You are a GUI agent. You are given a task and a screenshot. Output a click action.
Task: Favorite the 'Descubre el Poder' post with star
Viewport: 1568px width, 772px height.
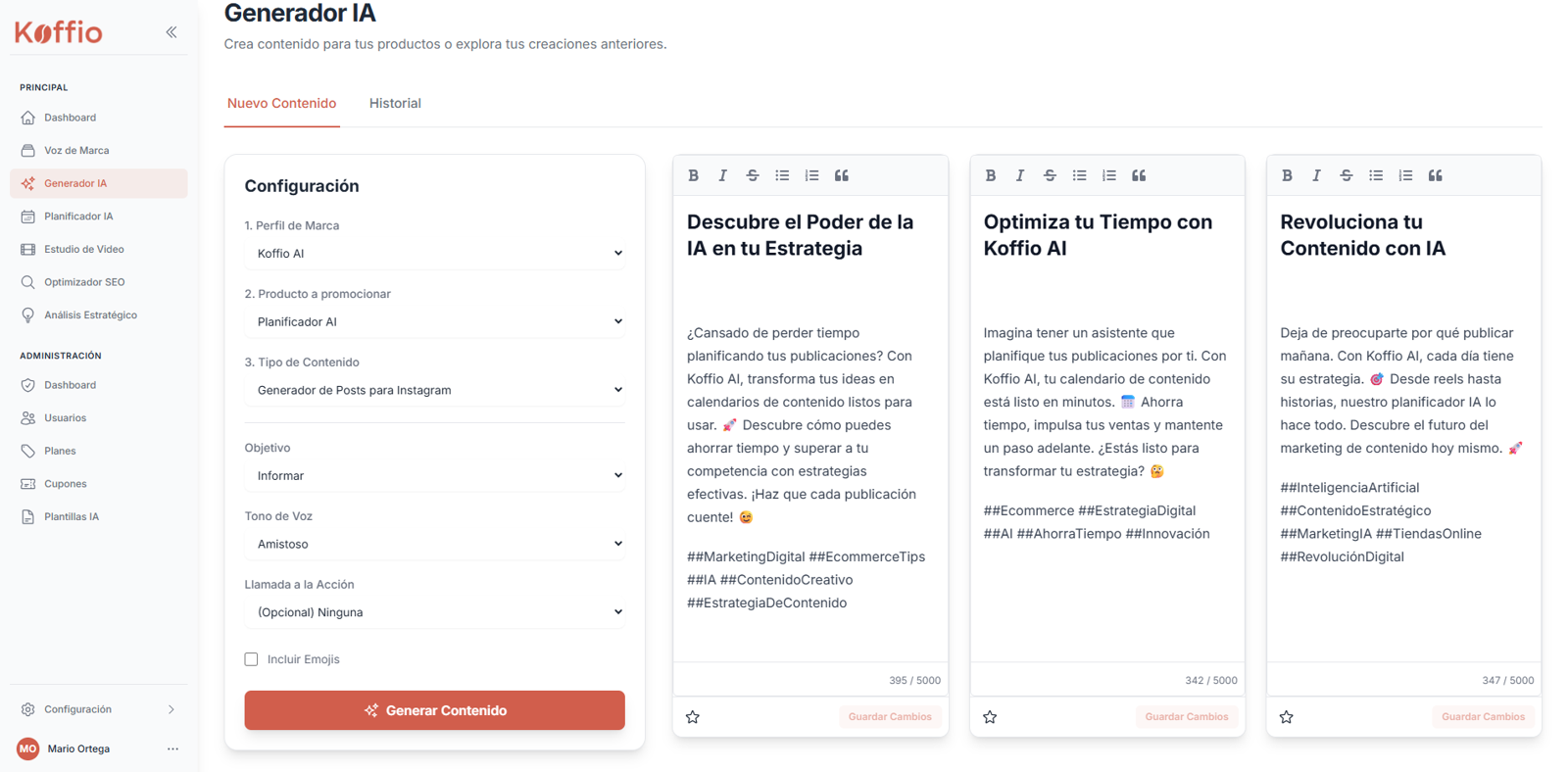(x=693, y=717)
